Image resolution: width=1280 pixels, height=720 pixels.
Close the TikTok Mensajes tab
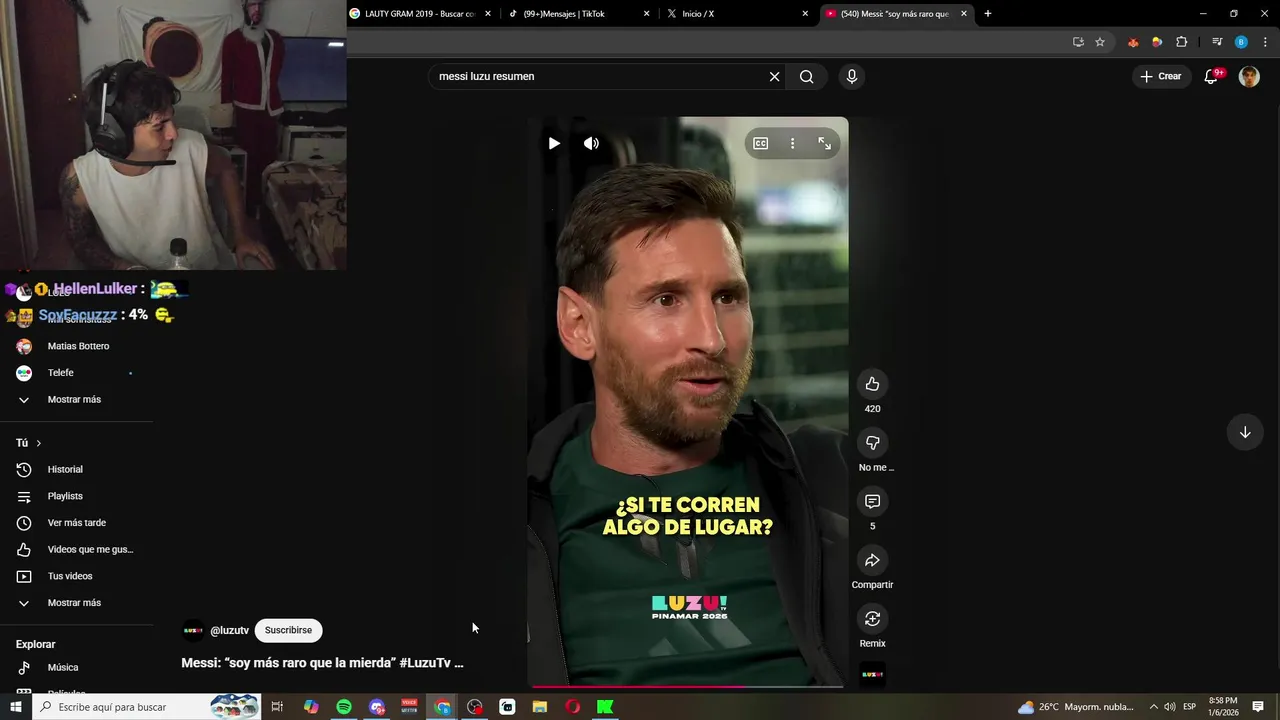click(646, 14)
